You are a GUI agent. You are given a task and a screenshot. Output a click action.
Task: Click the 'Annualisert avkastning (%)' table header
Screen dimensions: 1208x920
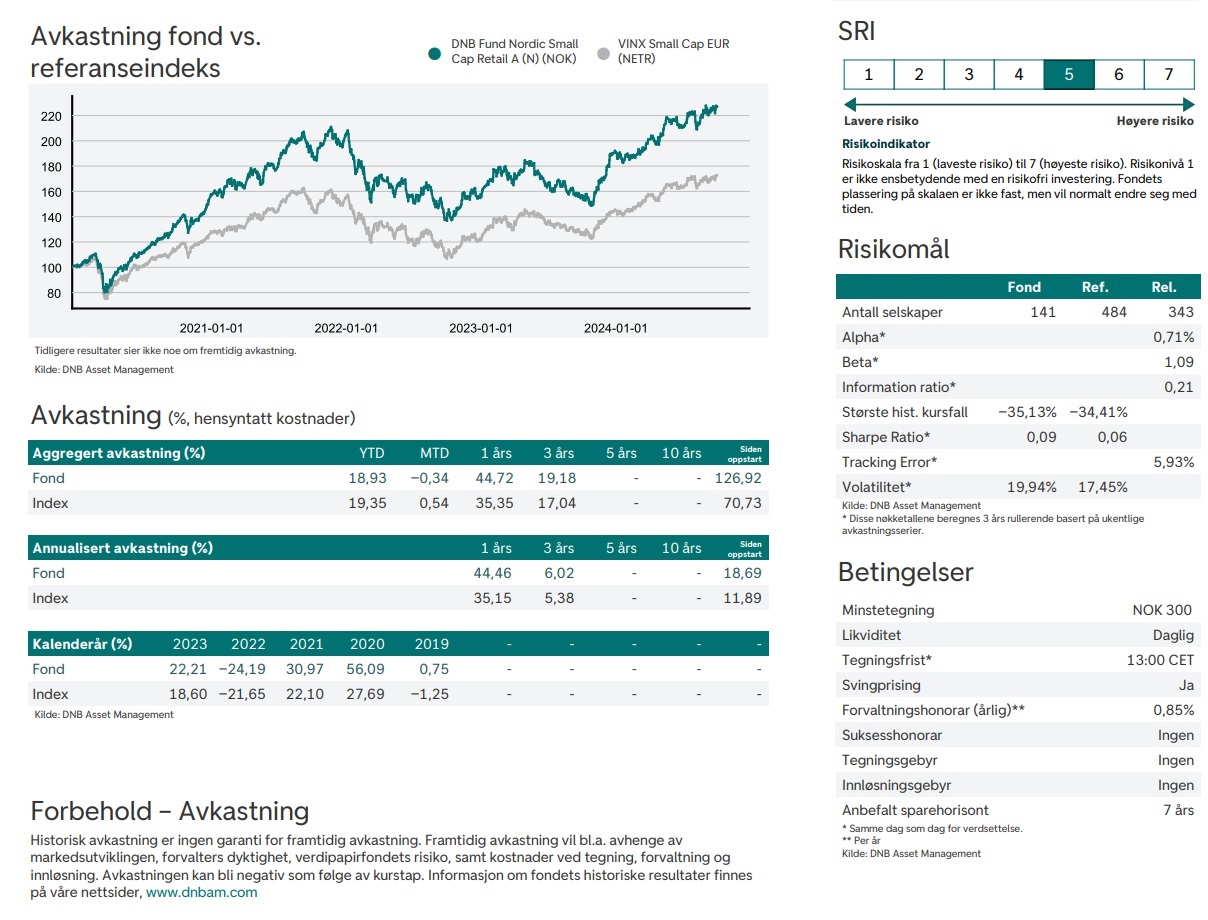click(123, 548)
